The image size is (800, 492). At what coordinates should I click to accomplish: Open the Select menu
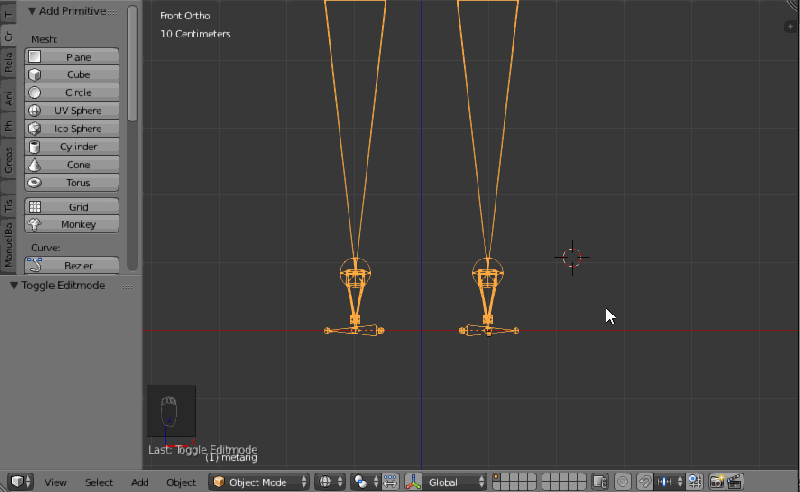(x=98, y=482)
